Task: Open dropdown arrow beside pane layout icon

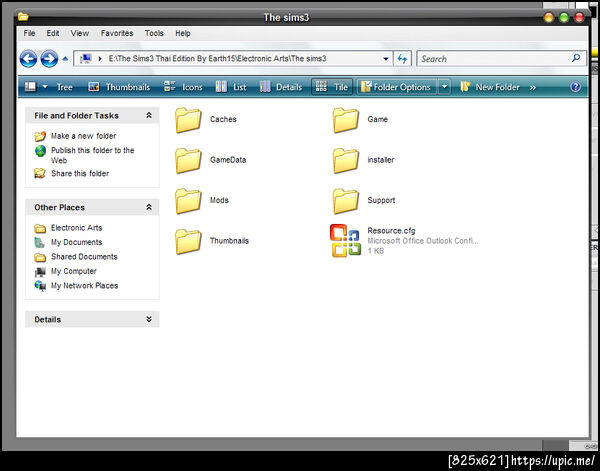Action: 45,87
